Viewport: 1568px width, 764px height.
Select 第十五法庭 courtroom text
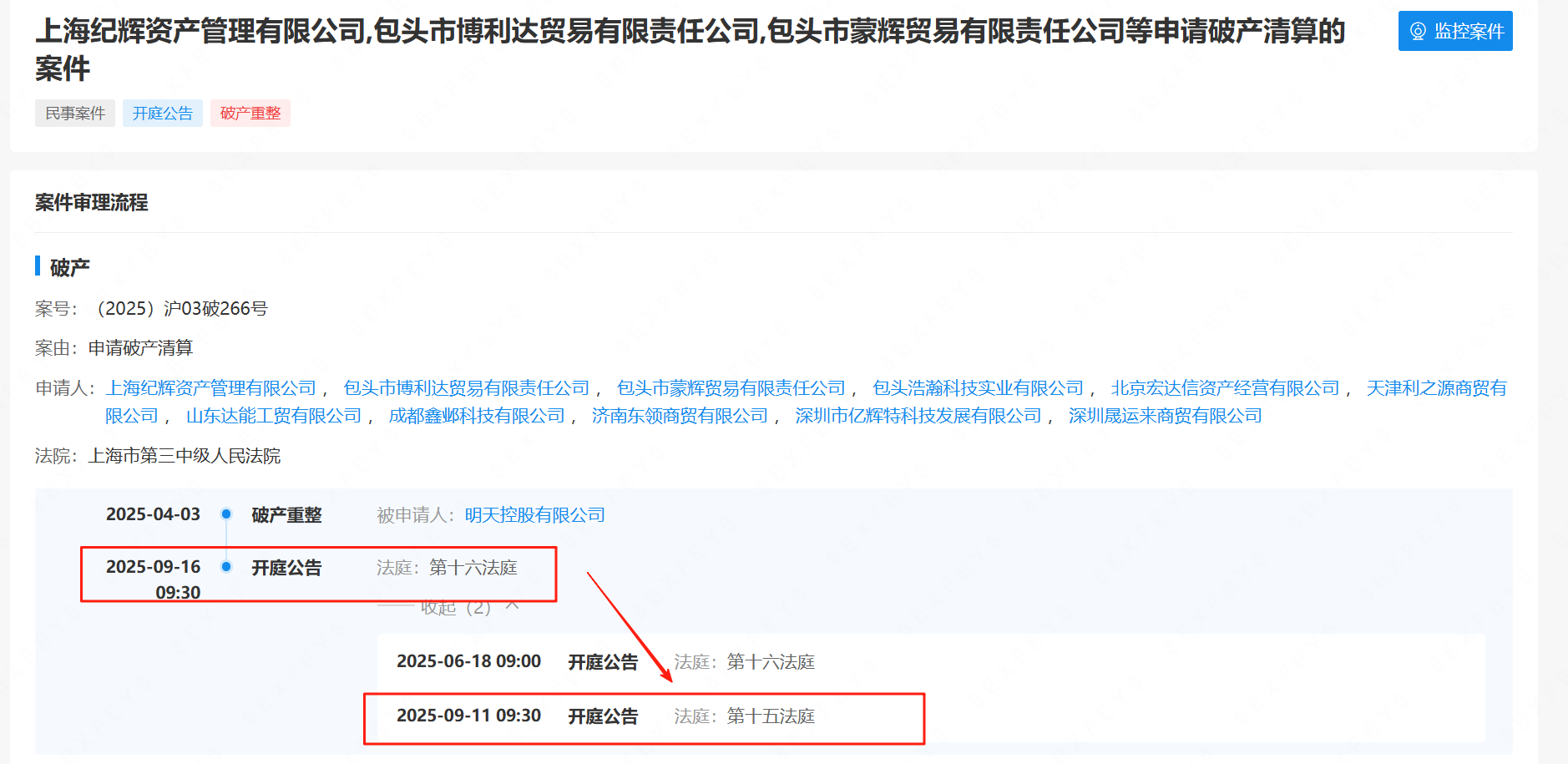coord(771,716)
